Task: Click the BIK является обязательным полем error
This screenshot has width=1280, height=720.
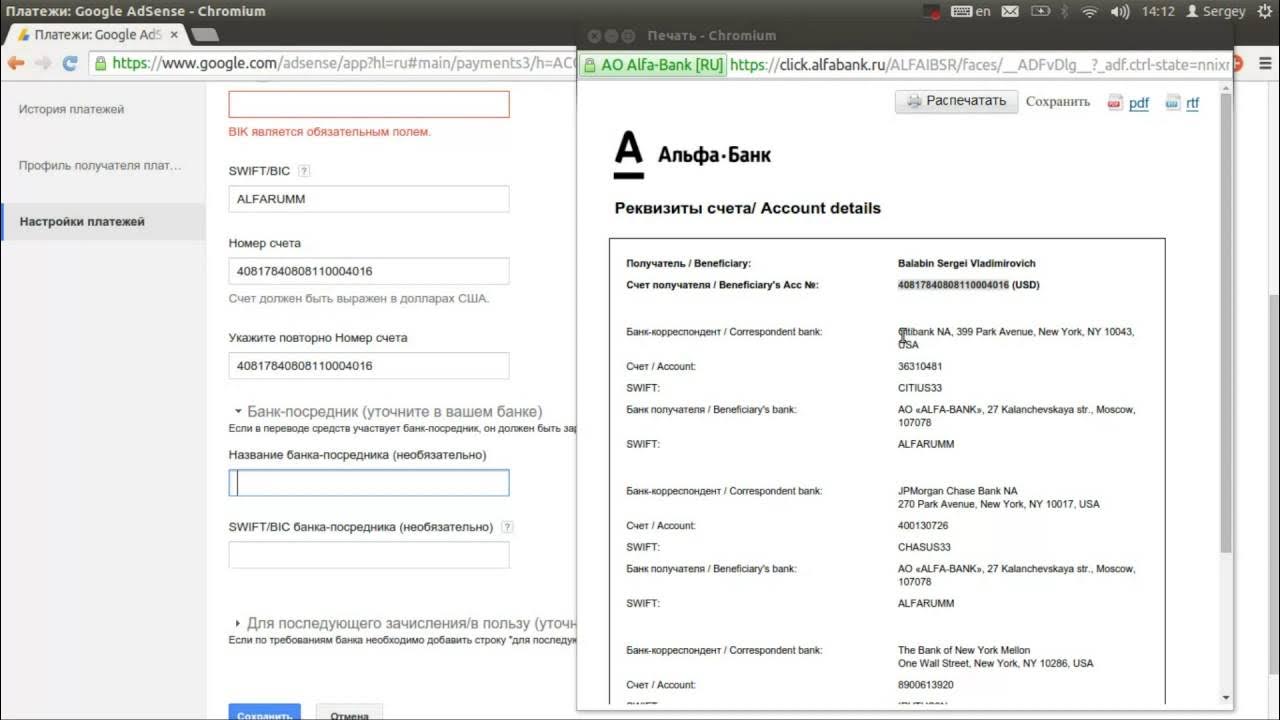Action: tap(330, 132)
